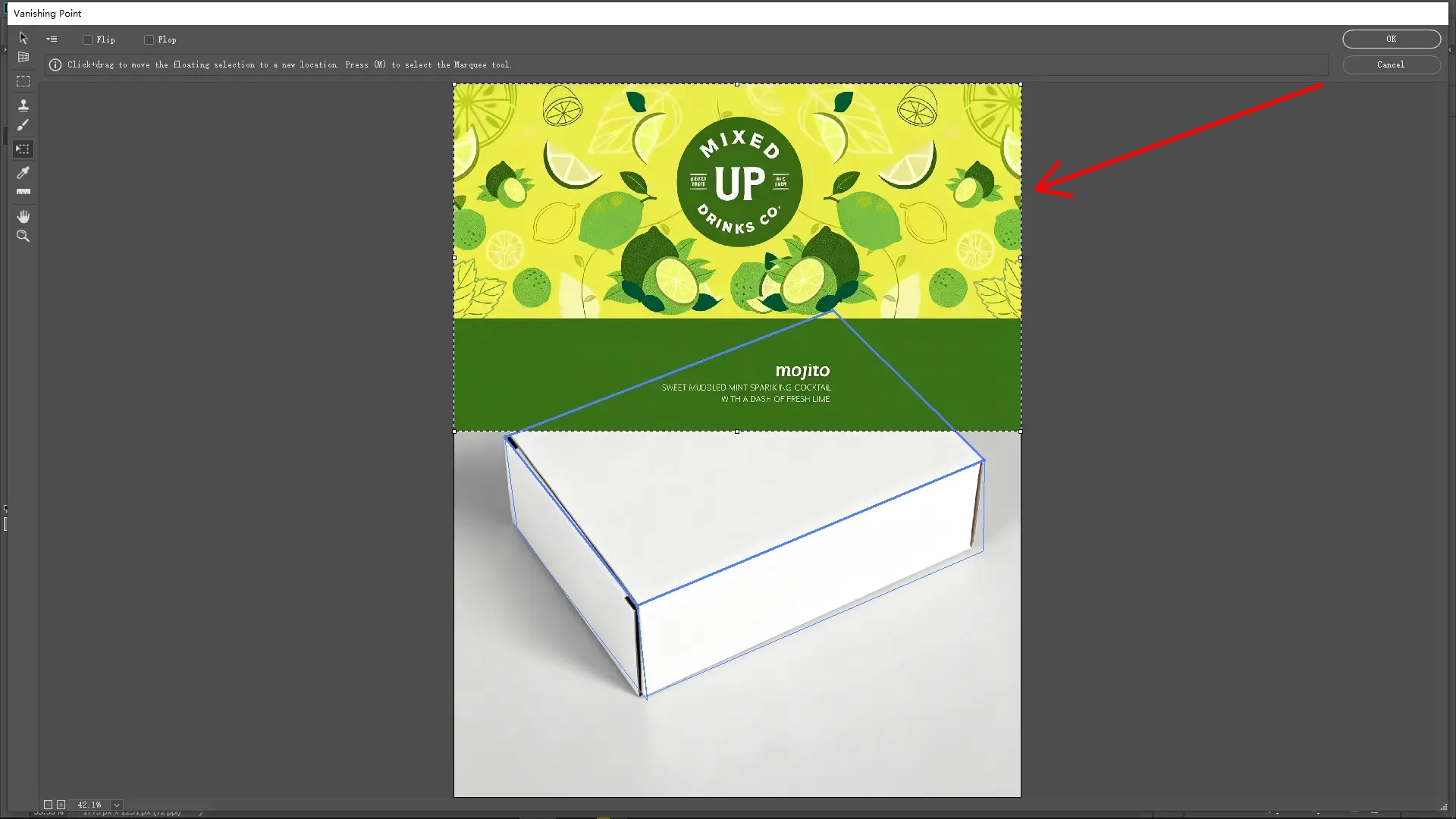Select the Brush tool

tap(24, 125)
